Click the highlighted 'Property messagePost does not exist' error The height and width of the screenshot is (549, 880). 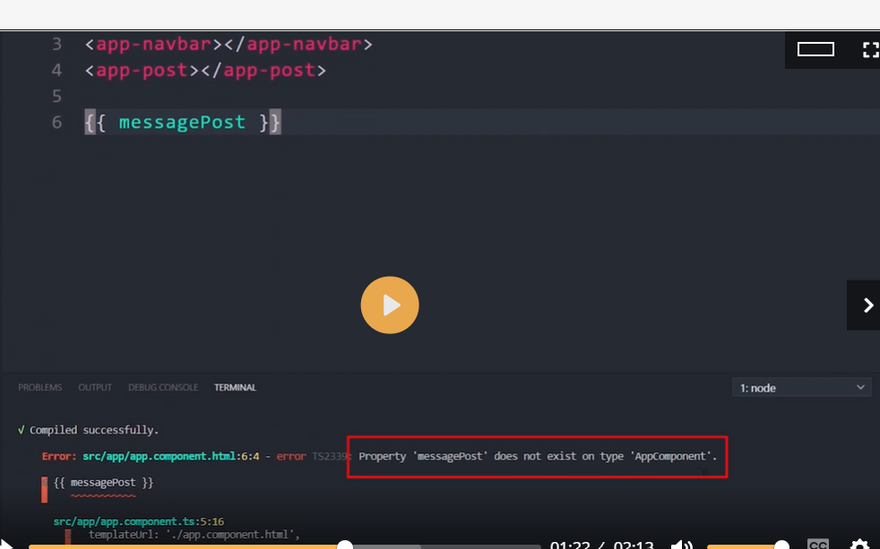[x=537, y=456]
